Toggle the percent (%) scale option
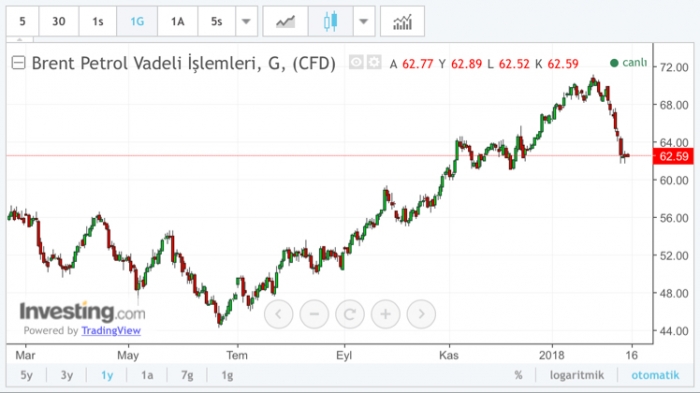700x393 pixels. click(x=518, y=375)
